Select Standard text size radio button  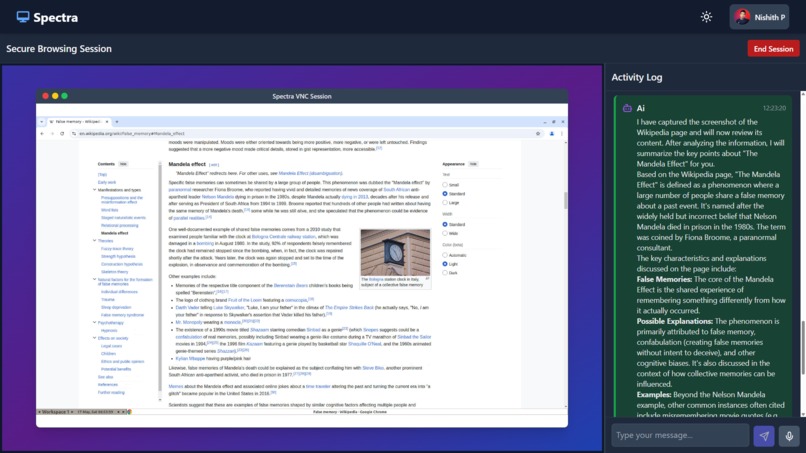tap(445, 194)
